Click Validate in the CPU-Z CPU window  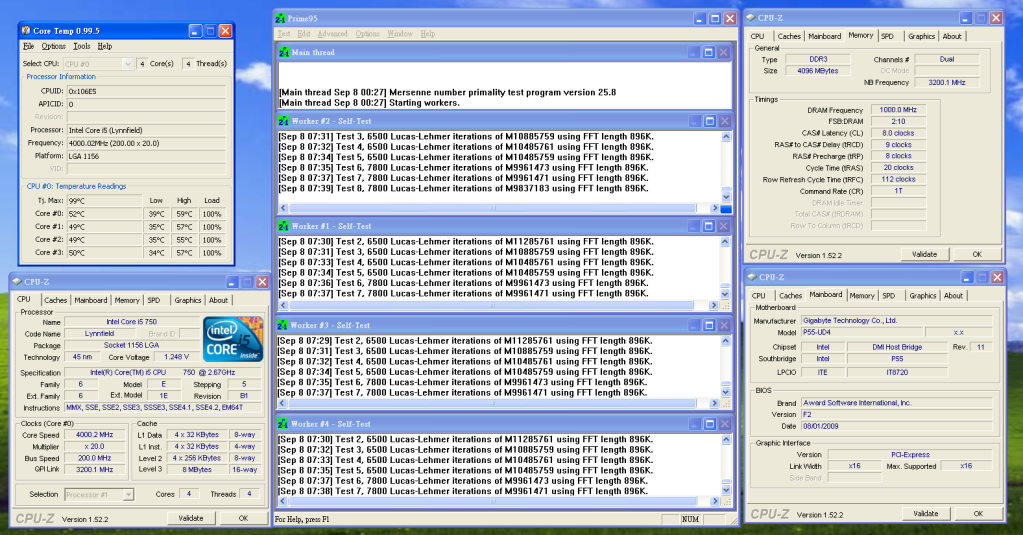tap(191, 518)
